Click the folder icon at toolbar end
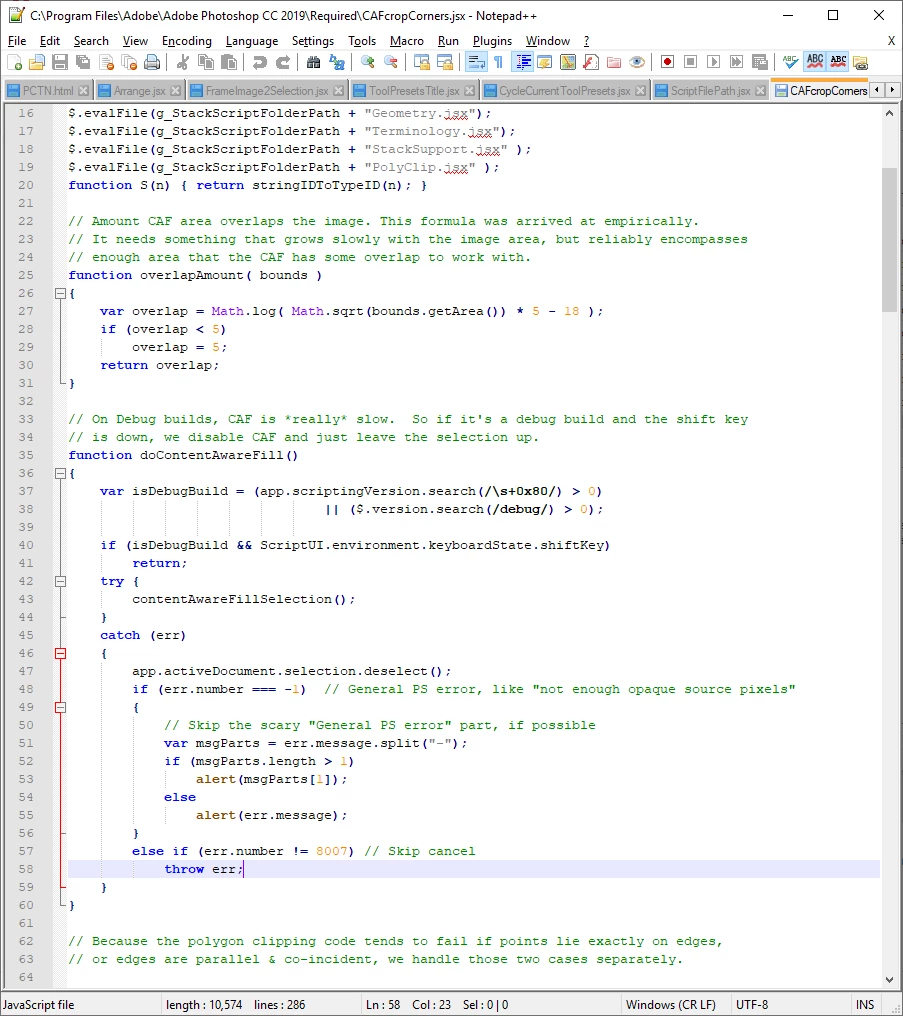This screenshot has height=1016, width=903. click(860, 62)
